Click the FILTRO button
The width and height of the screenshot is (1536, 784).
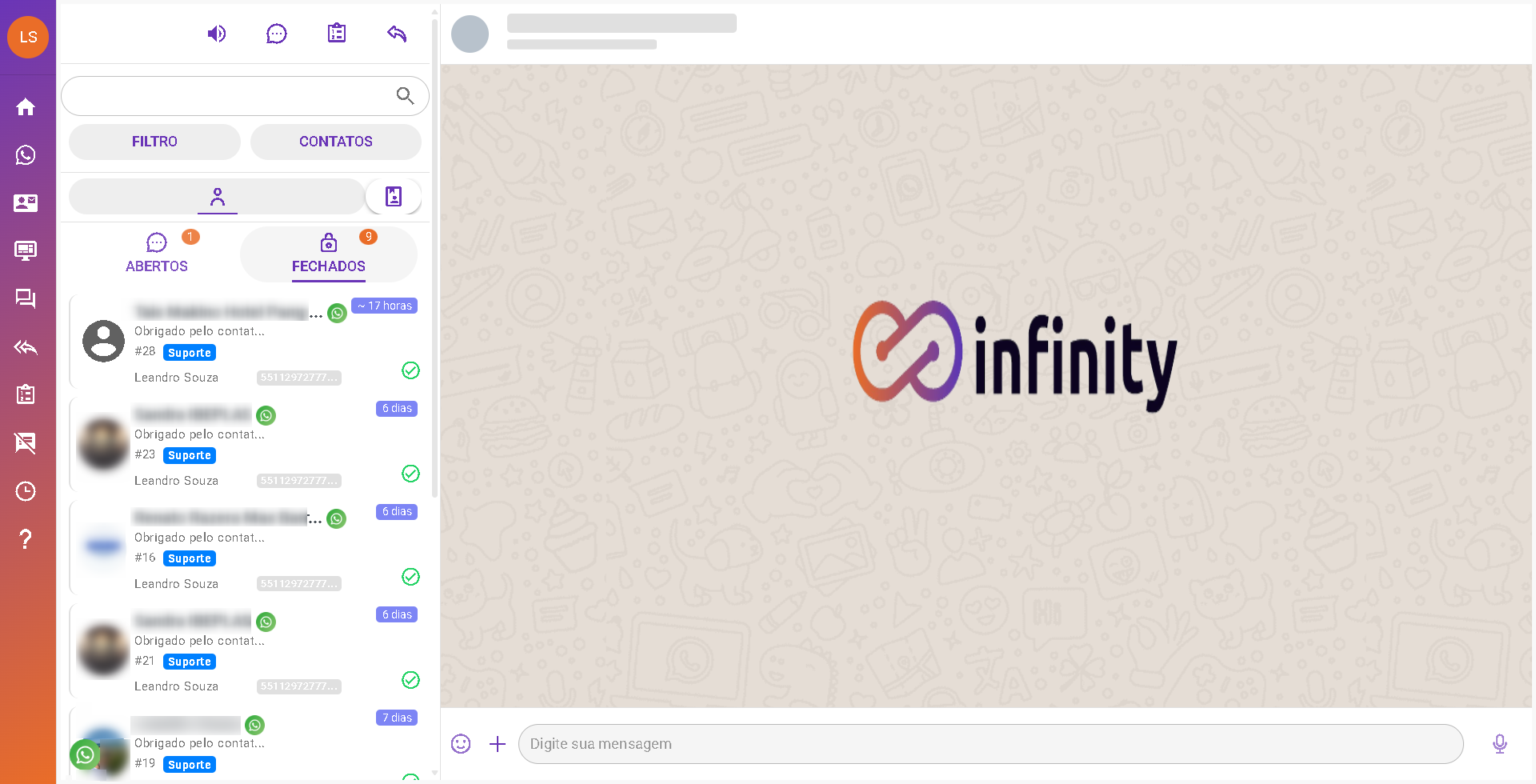(x=154, y=142)
